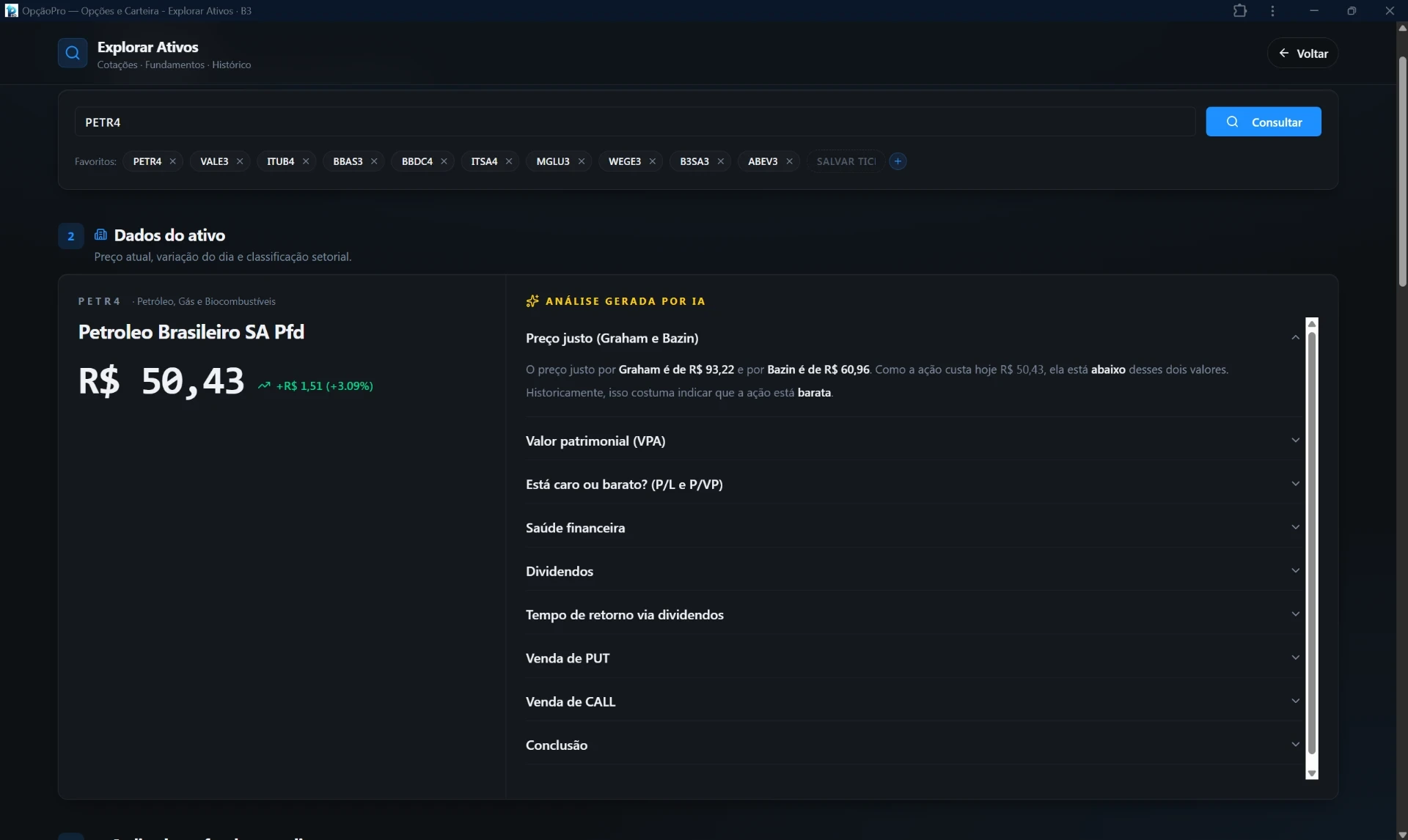Open the three-dot menu in title bar
1408x840 pixels.
point(1272,11)
